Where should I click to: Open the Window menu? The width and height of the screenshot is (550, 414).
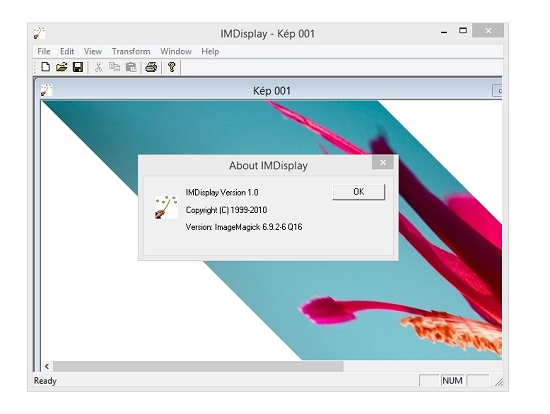point(176,52)
